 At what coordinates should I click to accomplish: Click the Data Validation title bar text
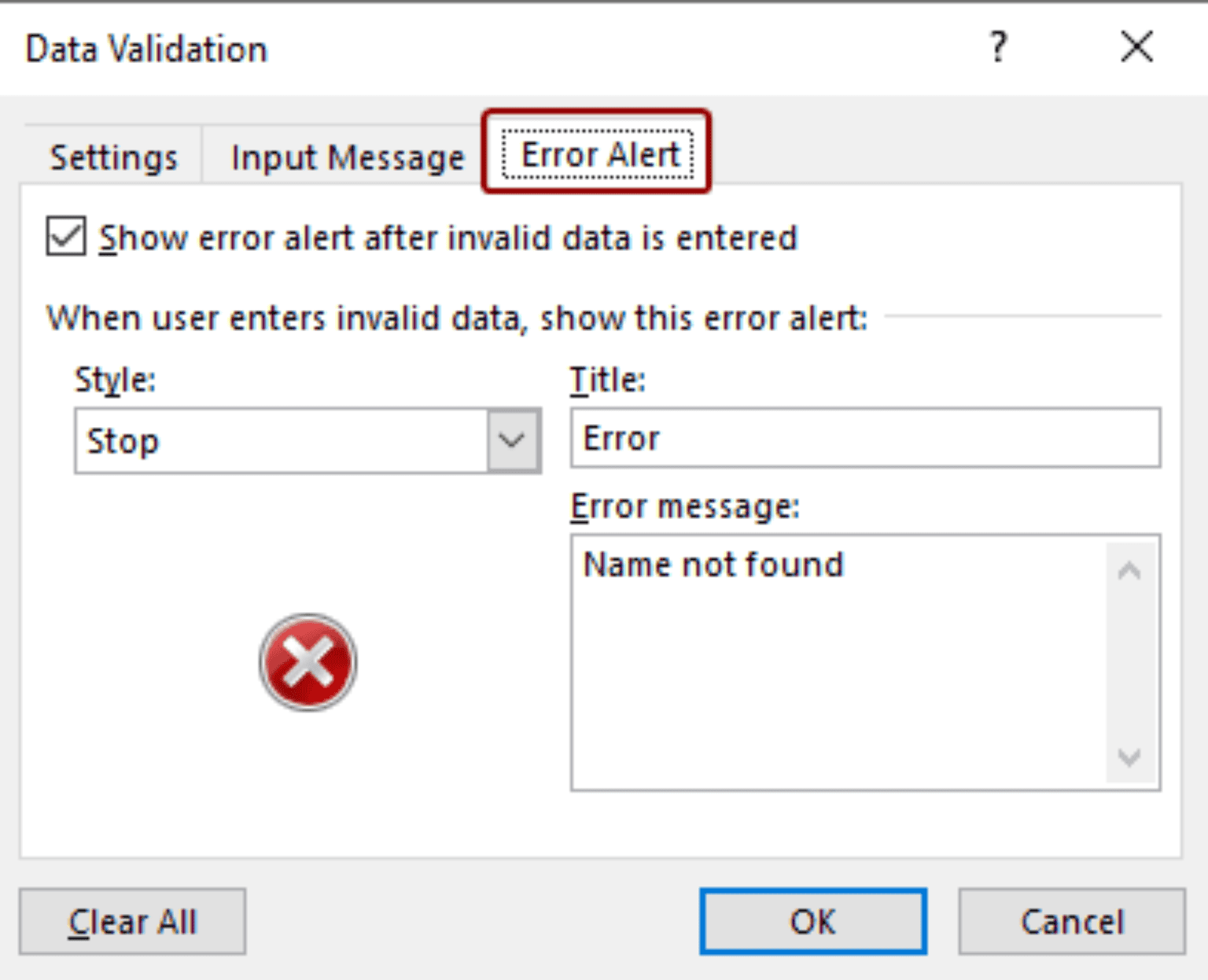point(146,49)
